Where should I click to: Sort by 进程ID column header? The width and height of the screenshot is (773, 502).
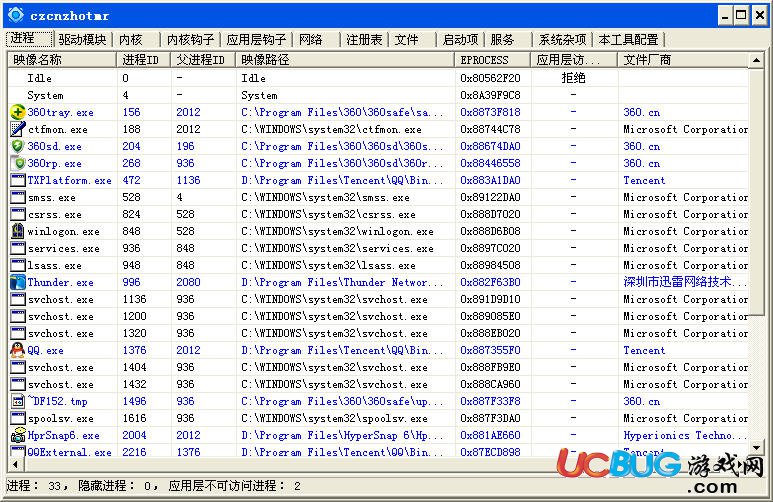click(x=143, y=60)
